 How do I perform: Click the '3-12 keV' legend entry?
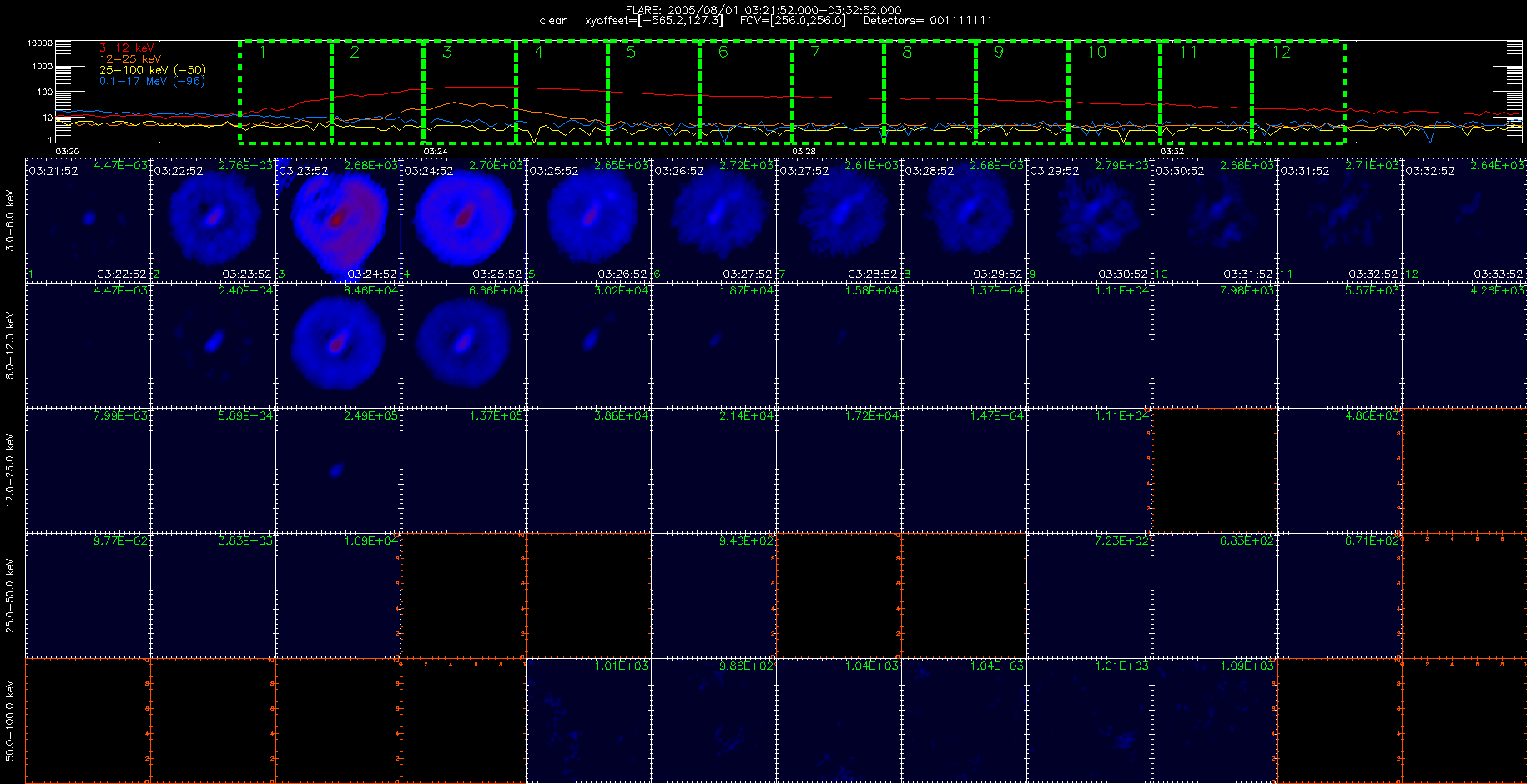[126, 48]
